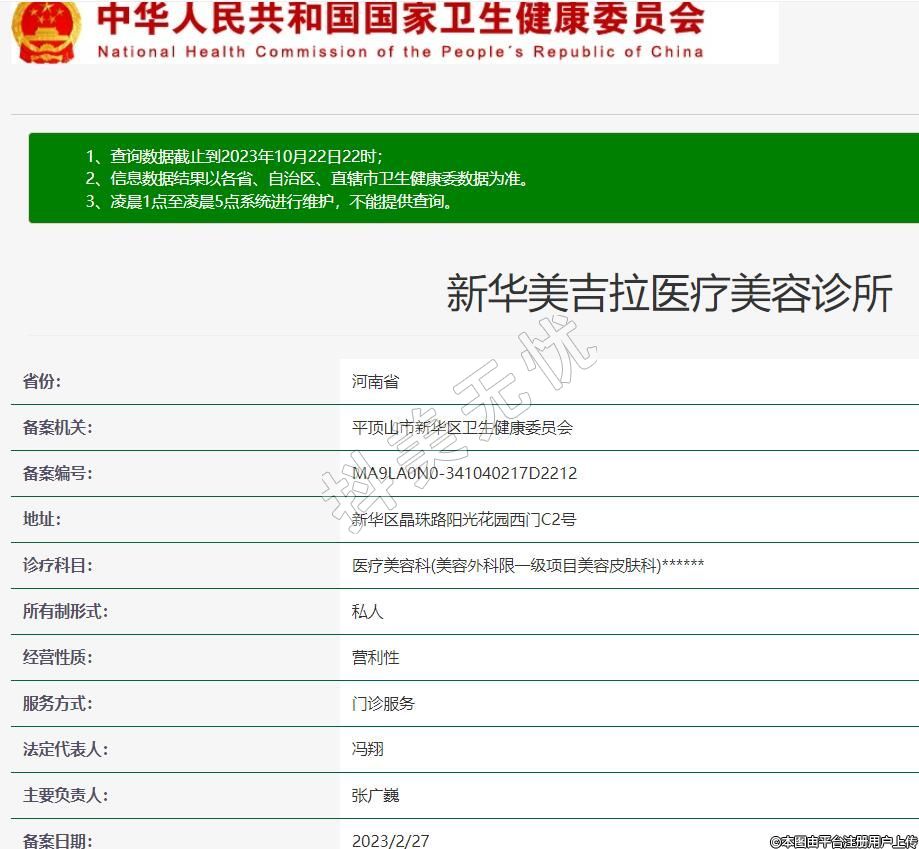The height and width of the screenshot is (849, 919).
Task: Click the national emblem logo
Action: pos(47,32)
